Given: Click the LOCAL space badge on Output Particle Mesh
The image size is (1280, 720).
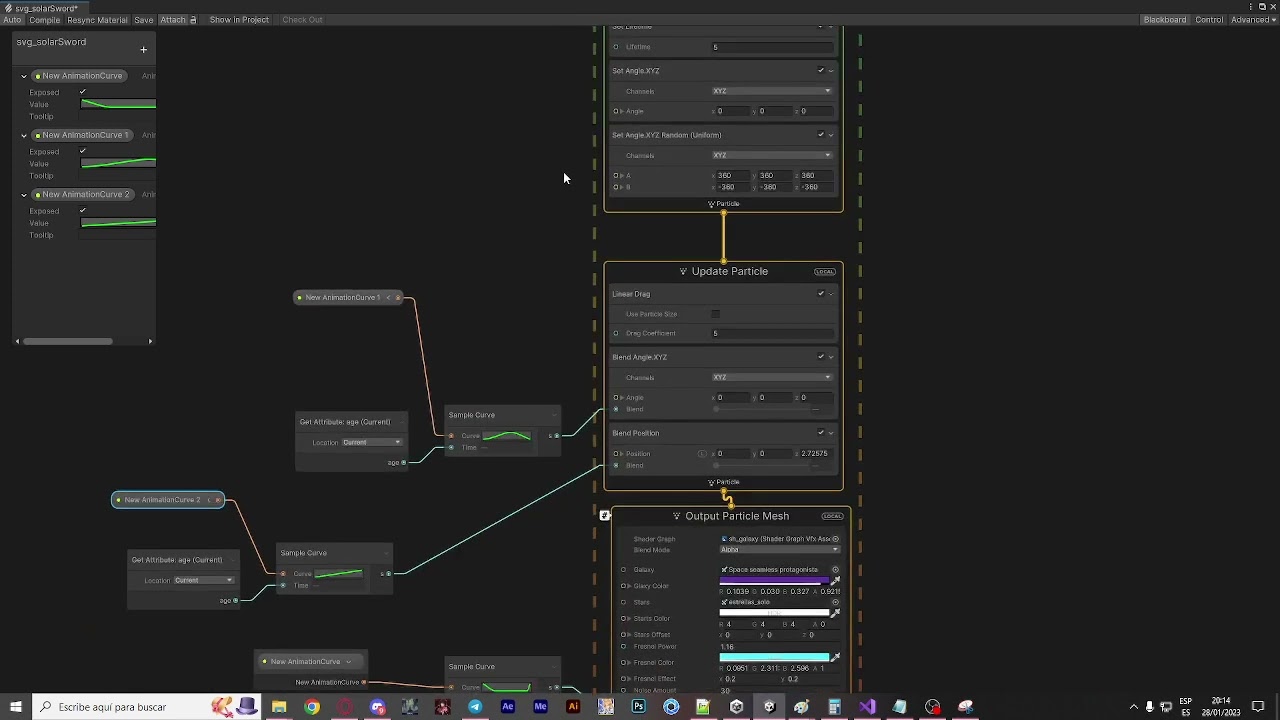Looking at the screenshot, I should (832, 516).
